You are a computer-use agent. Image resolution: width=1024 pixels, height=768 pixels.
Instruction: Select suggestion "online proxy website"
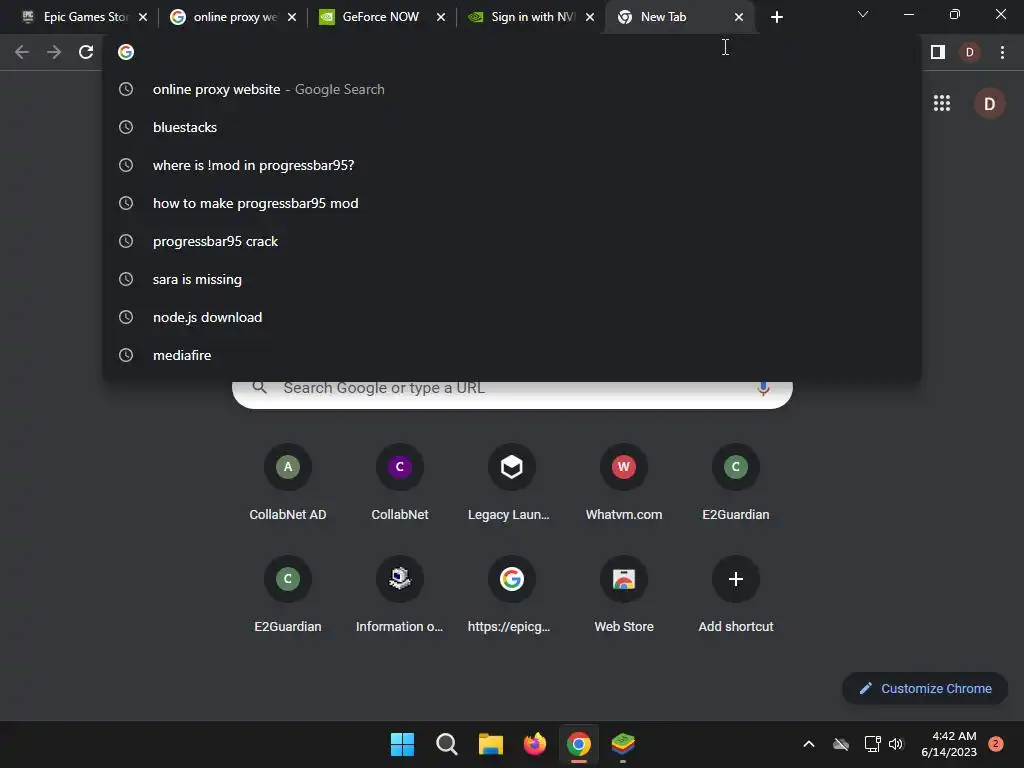pos(512,89)
